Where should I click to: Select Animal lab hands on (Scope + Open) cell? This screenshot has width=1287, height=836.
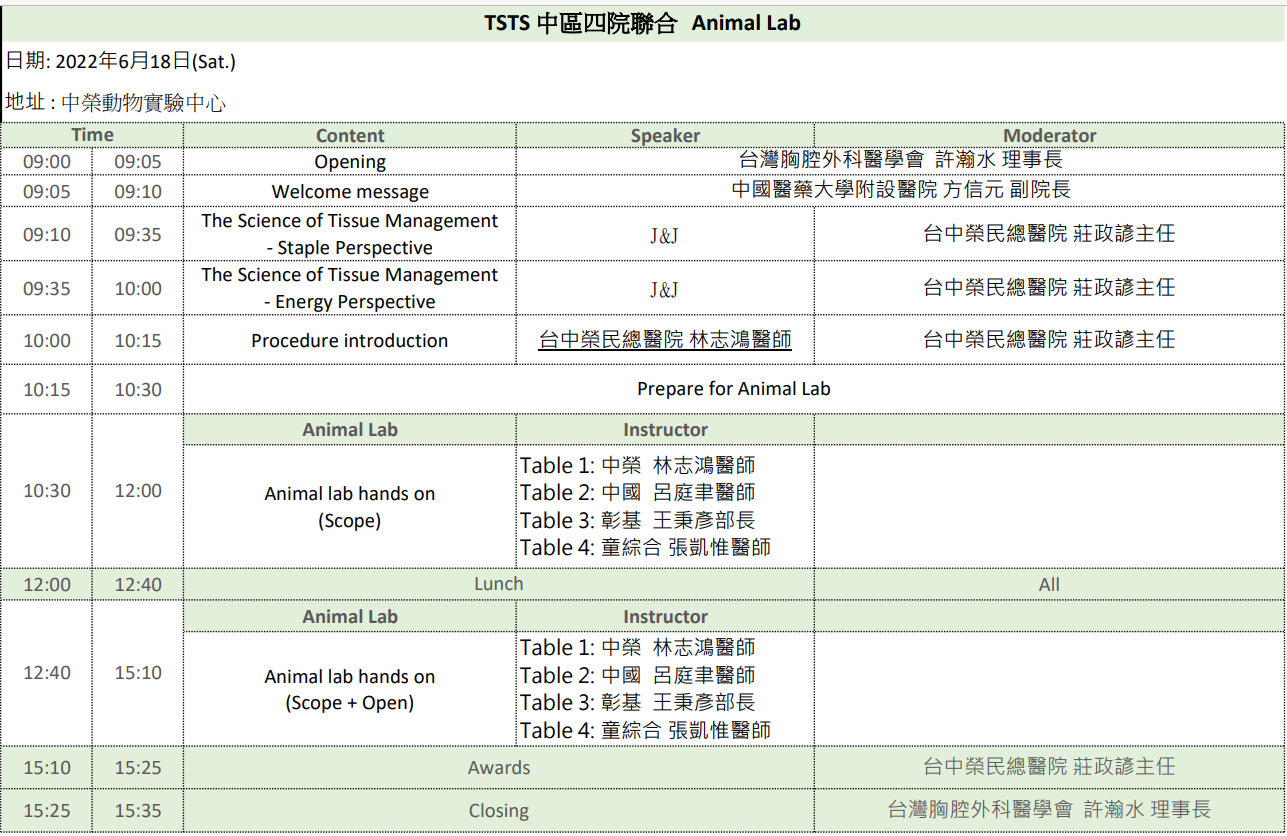(x=350, y=690)
